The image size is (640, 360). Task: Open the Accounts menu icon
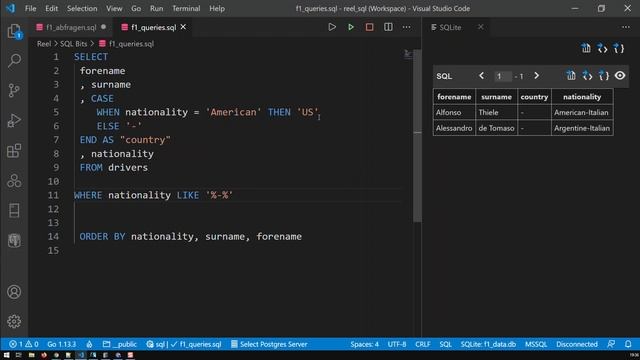(14, 292)
